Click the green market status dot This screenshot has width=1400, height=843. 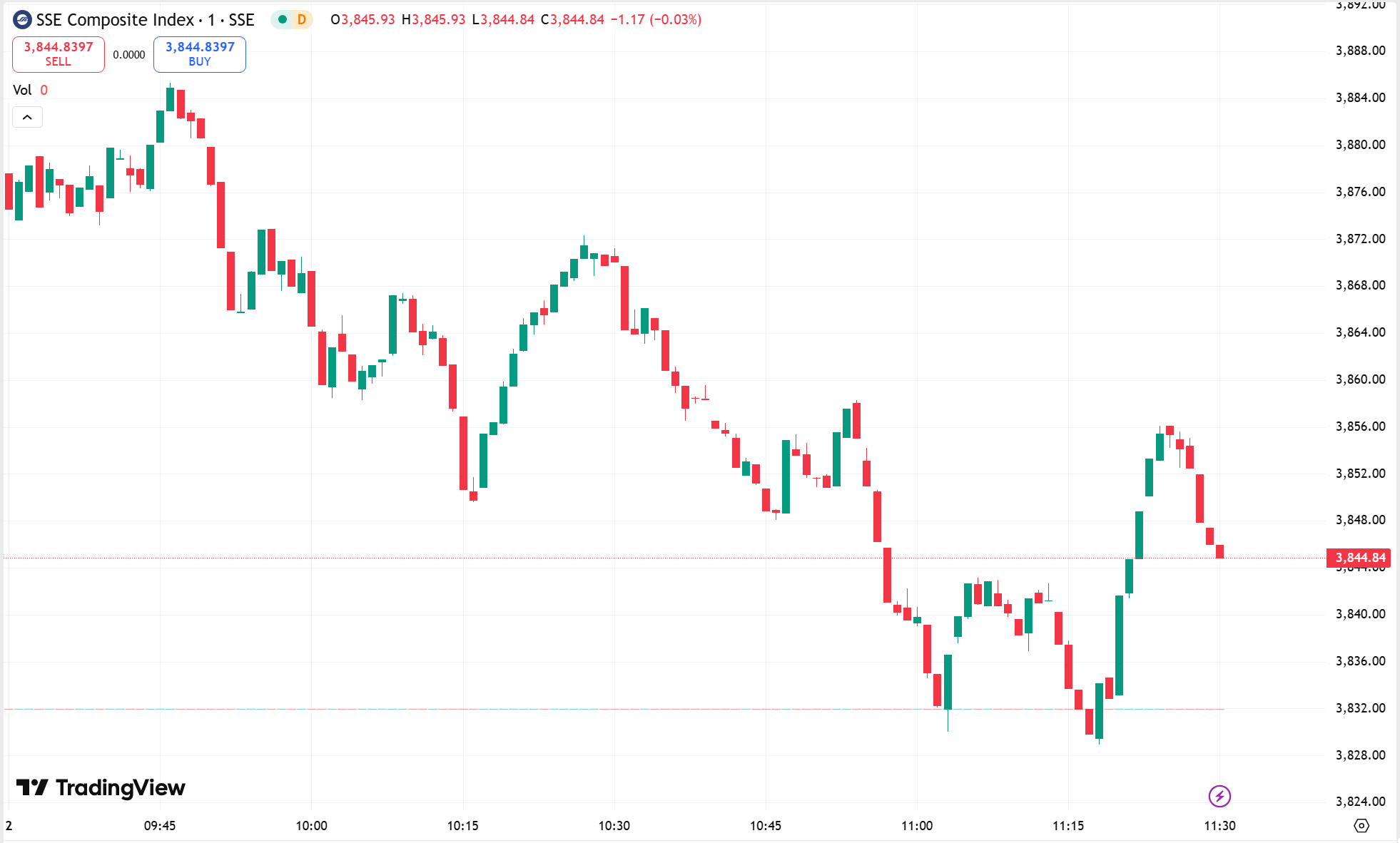[x=283, y=20]
